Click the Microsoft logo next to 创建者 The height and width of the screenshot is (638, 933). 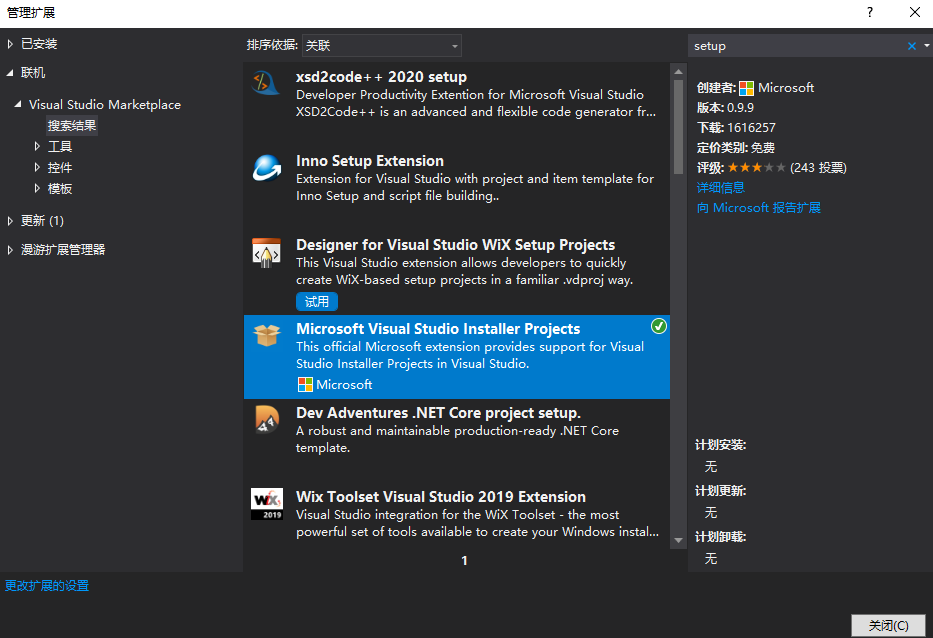(745, 87)
